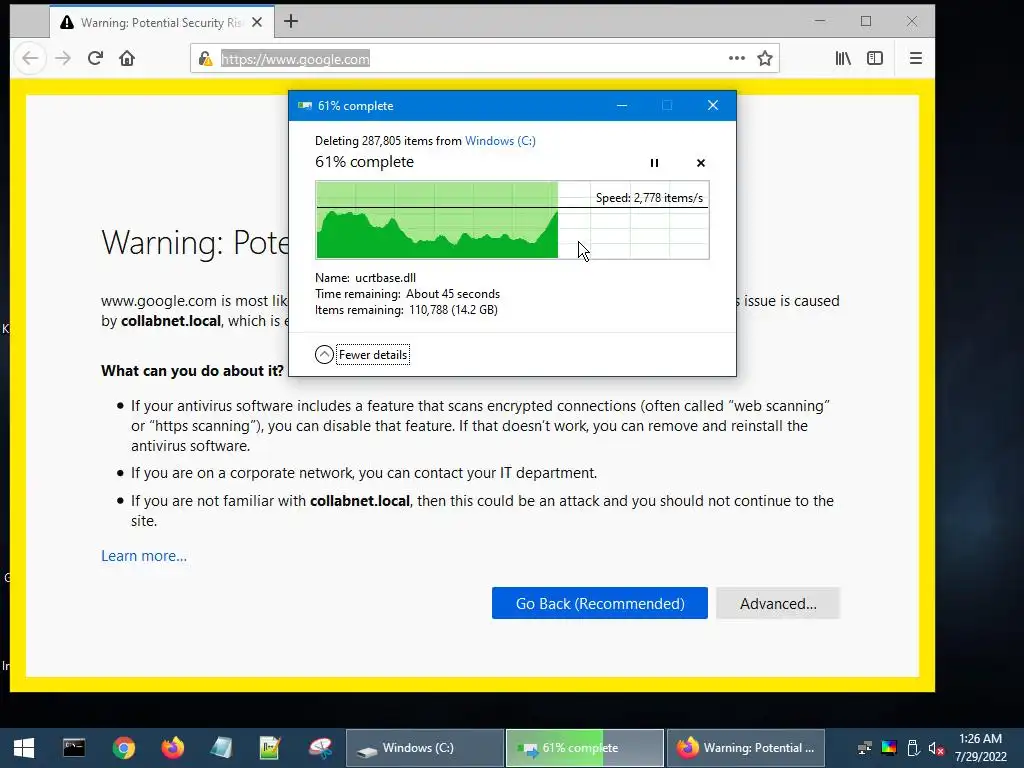
Task: Launch Firefox from the pinned taskbar icon
Action: pyautogui.click(x=172, y=748)
